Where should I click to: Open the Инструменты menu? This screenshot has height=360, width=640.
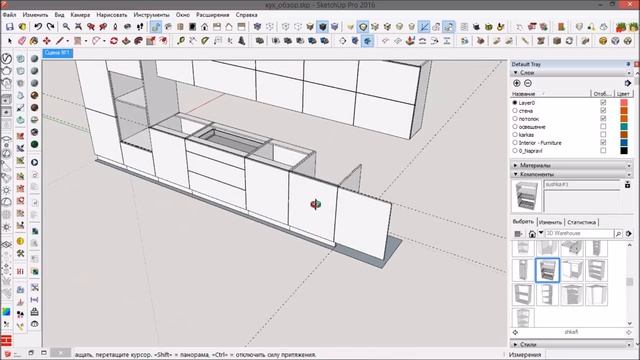click(151, 15)
